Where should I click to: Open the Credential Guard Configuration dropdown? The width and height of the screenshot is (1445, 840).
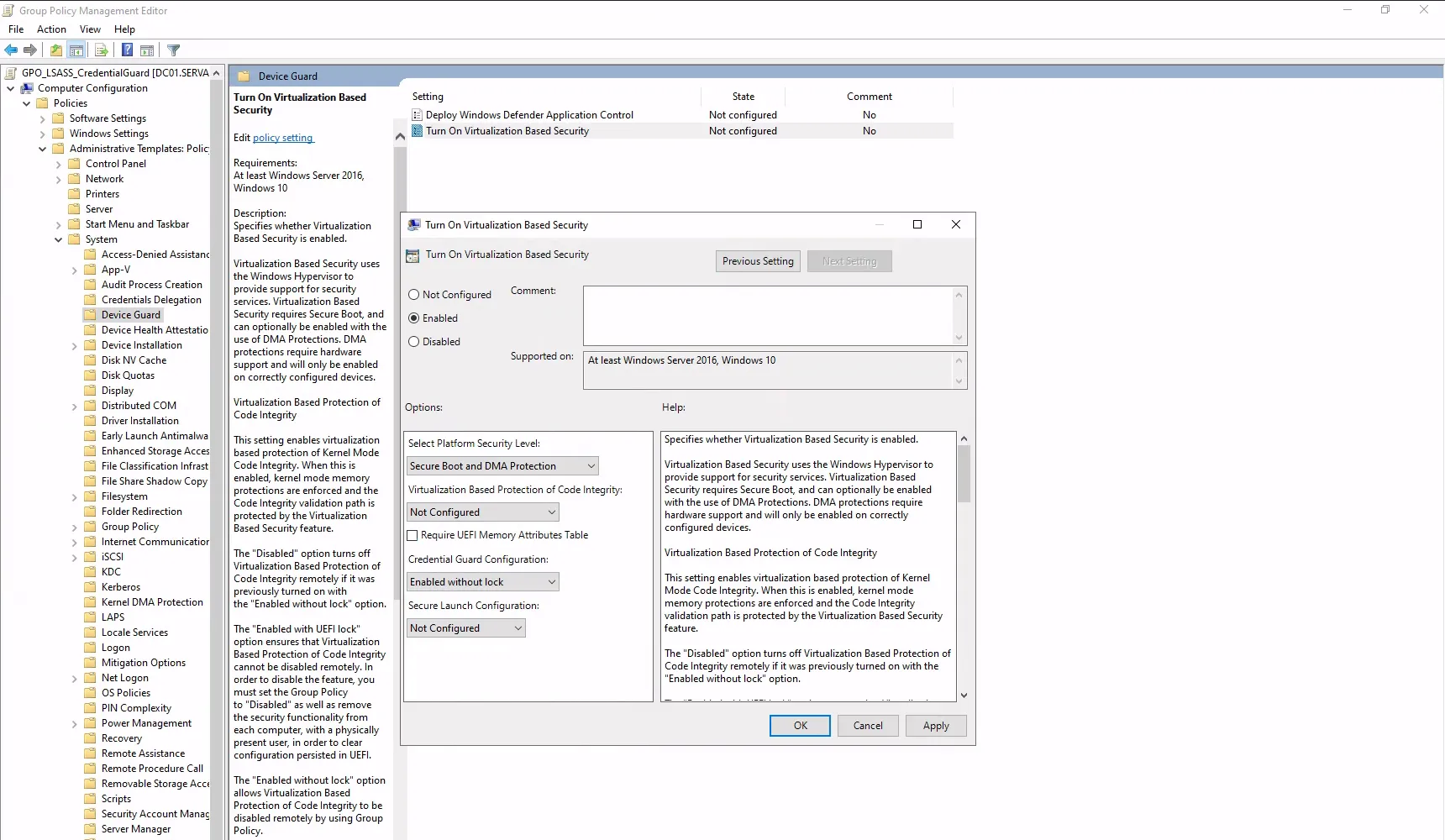(483, 582)
